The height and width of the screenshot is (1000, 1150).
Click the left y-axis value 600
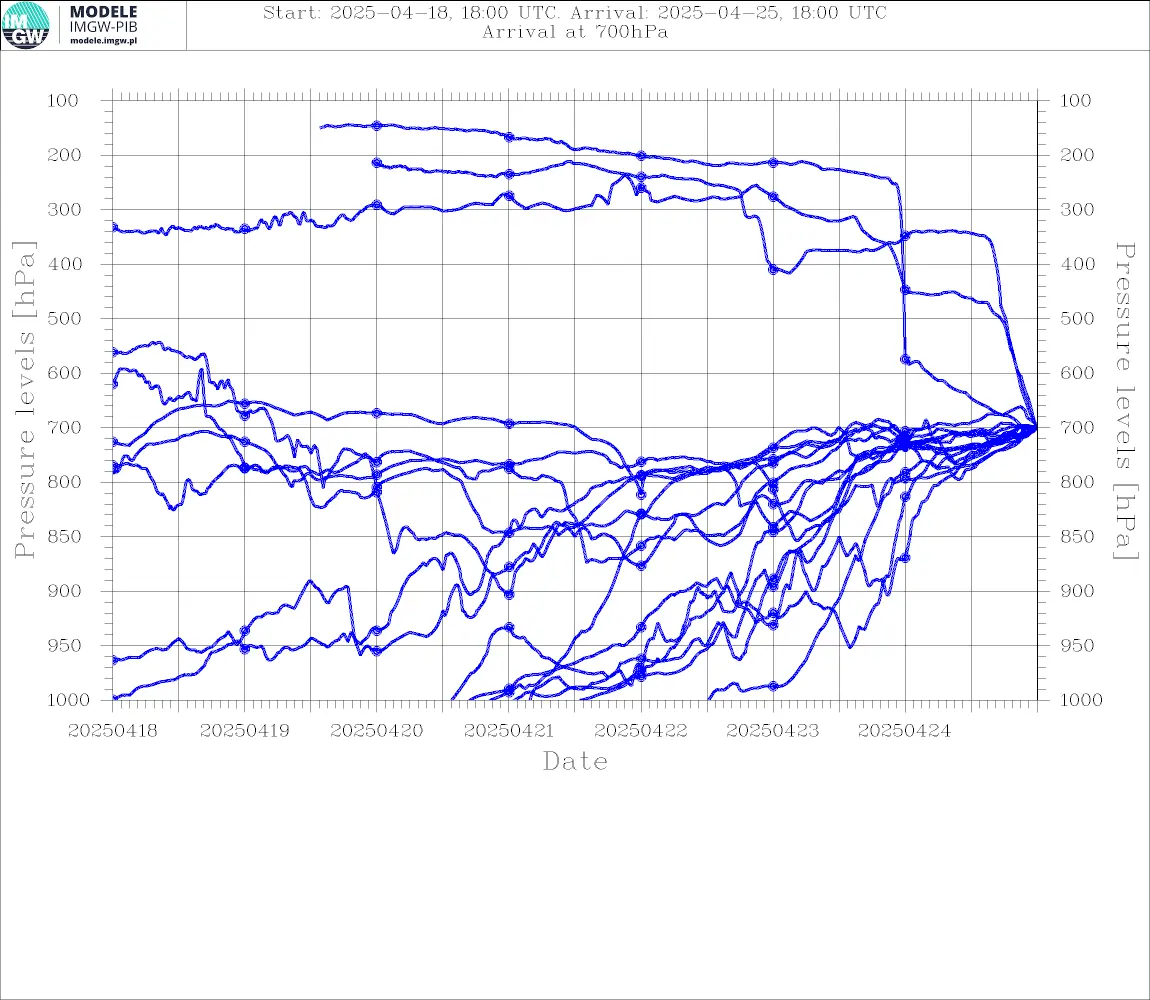63,373
